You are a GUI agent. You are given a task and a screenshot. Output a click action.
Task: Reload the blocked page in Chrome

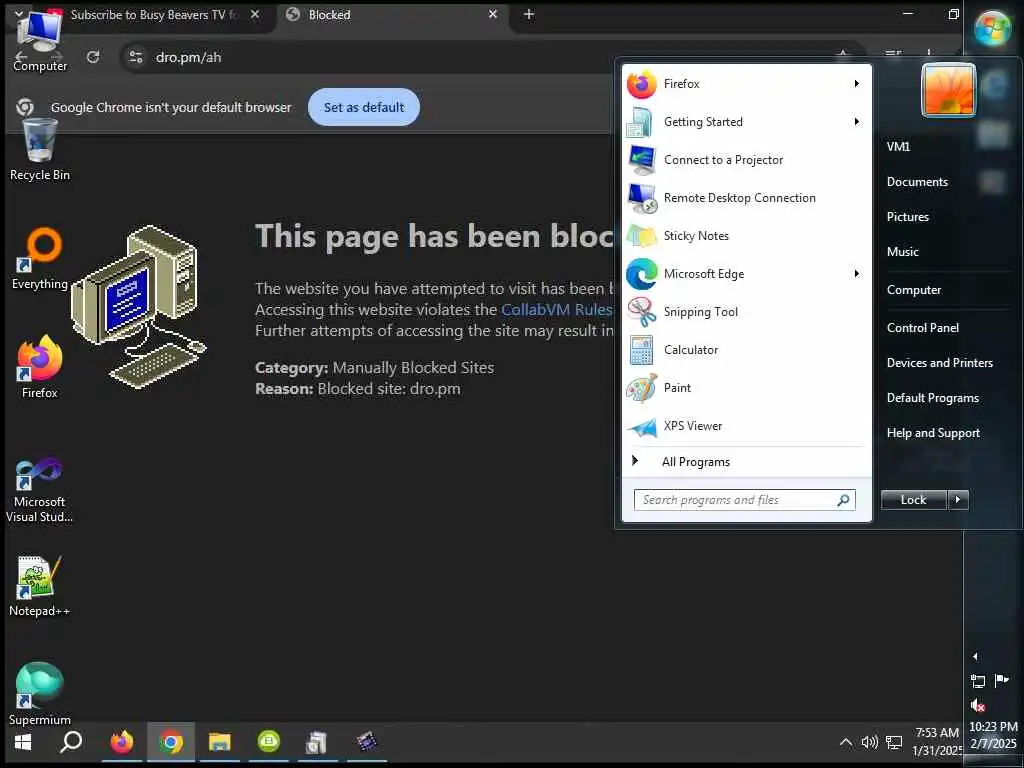[x=93, y=57]
